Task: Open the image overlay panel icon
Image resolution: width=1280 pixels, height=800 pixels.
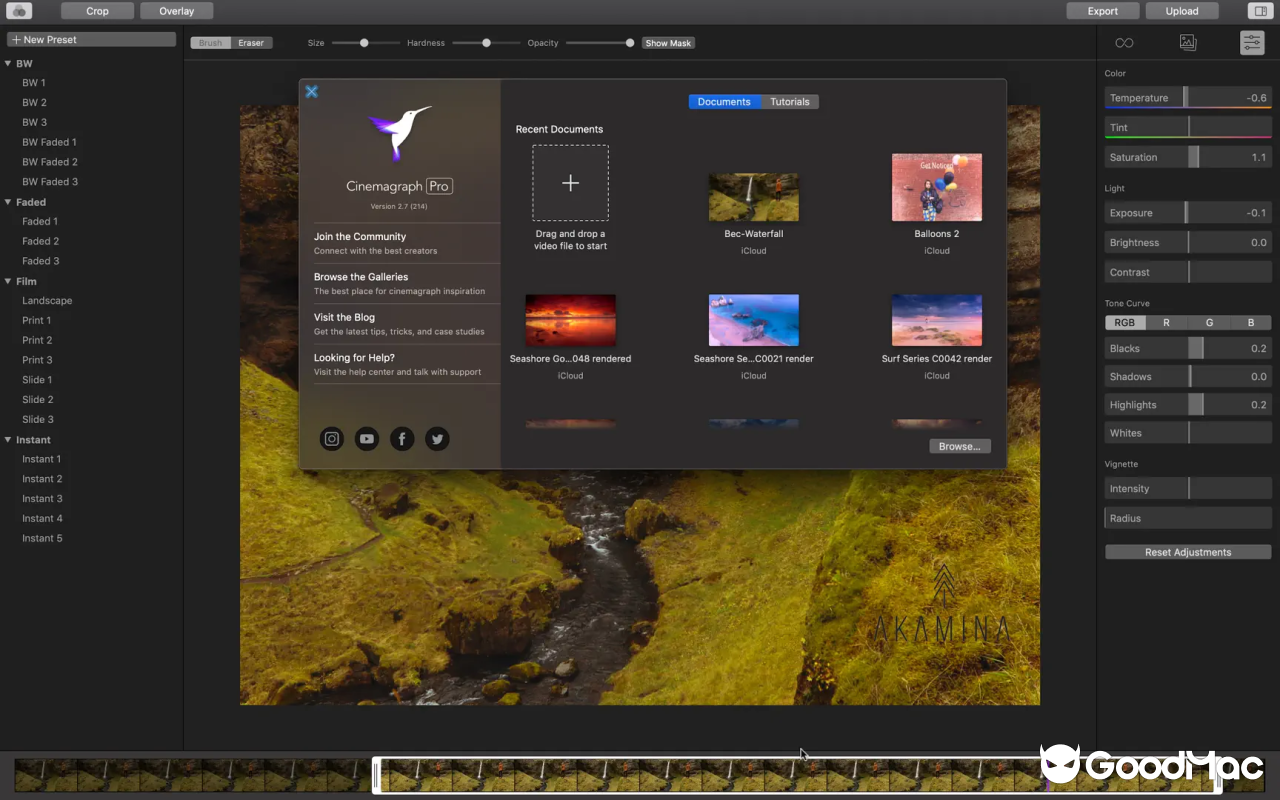Action: (x=1187, y=42)
